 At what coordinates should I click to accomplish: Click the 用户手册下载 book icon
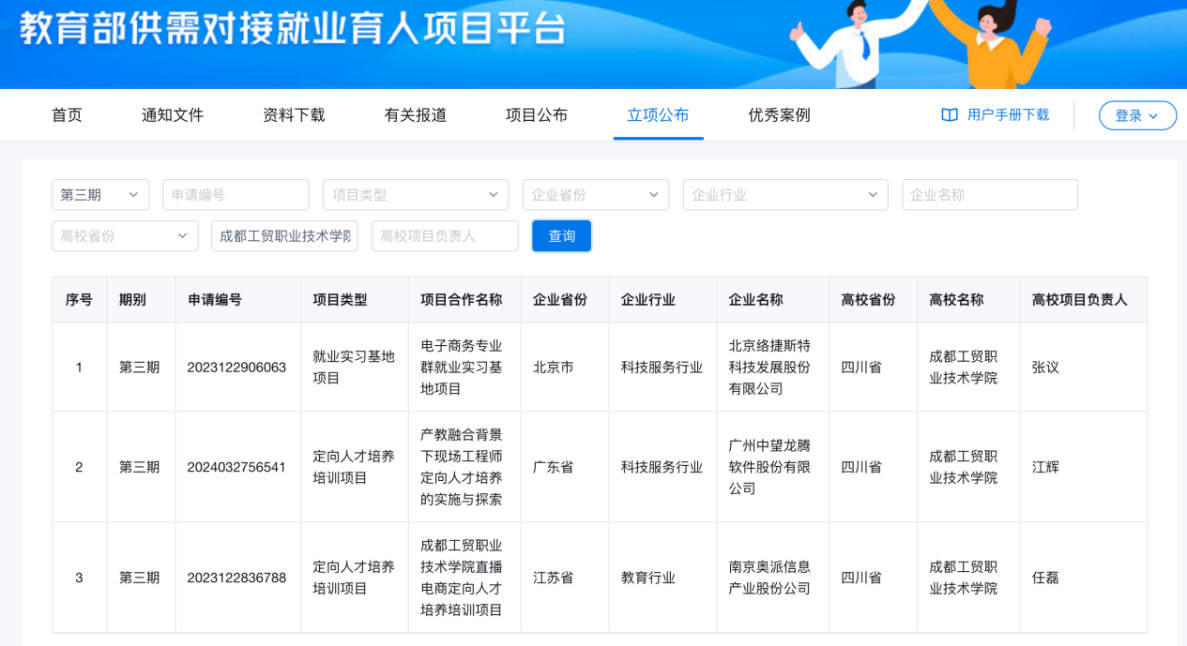pos(948,115)
